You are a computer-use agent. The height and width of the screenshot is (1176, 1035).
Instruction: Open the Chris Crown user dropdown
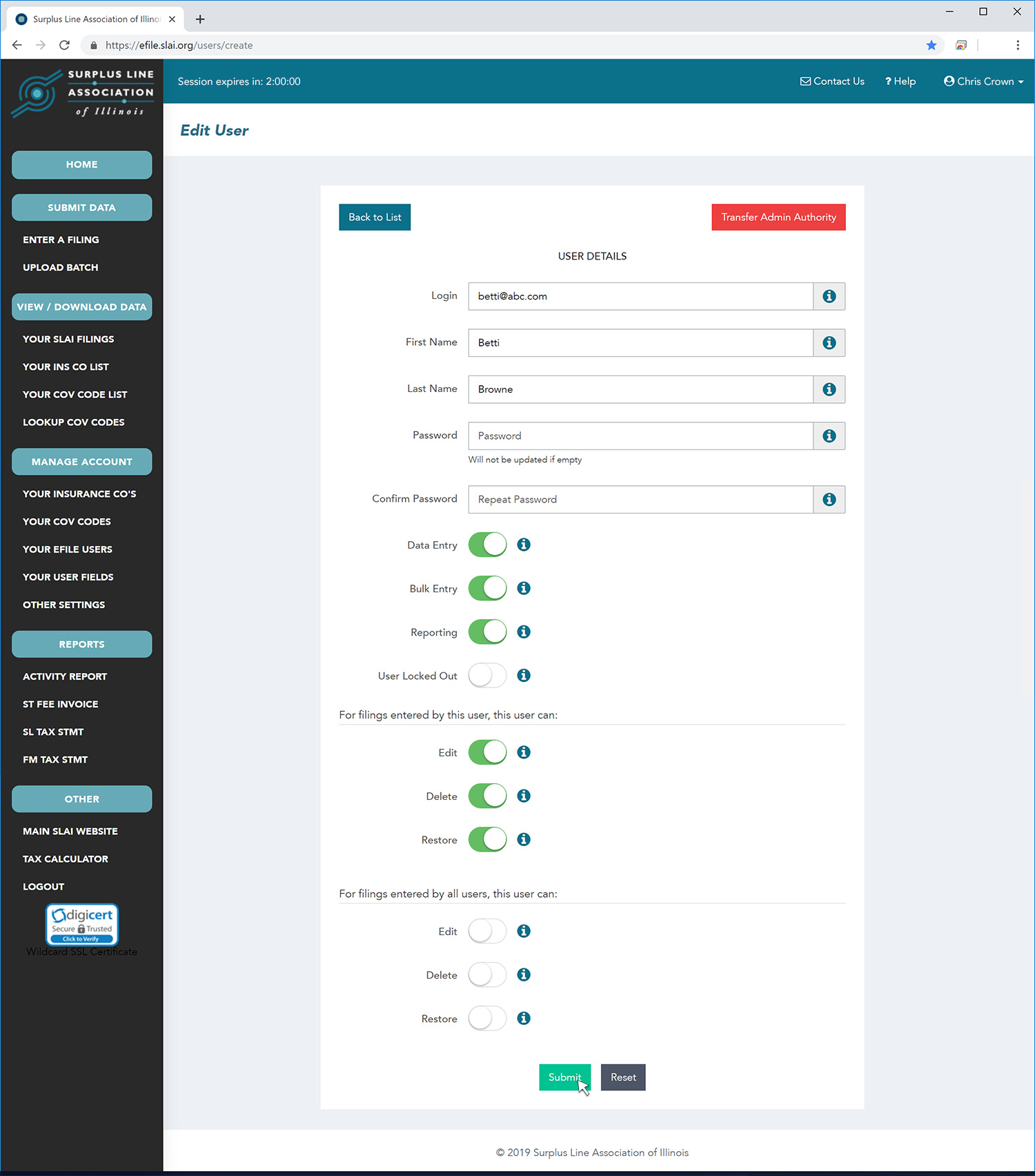[983, 81]
